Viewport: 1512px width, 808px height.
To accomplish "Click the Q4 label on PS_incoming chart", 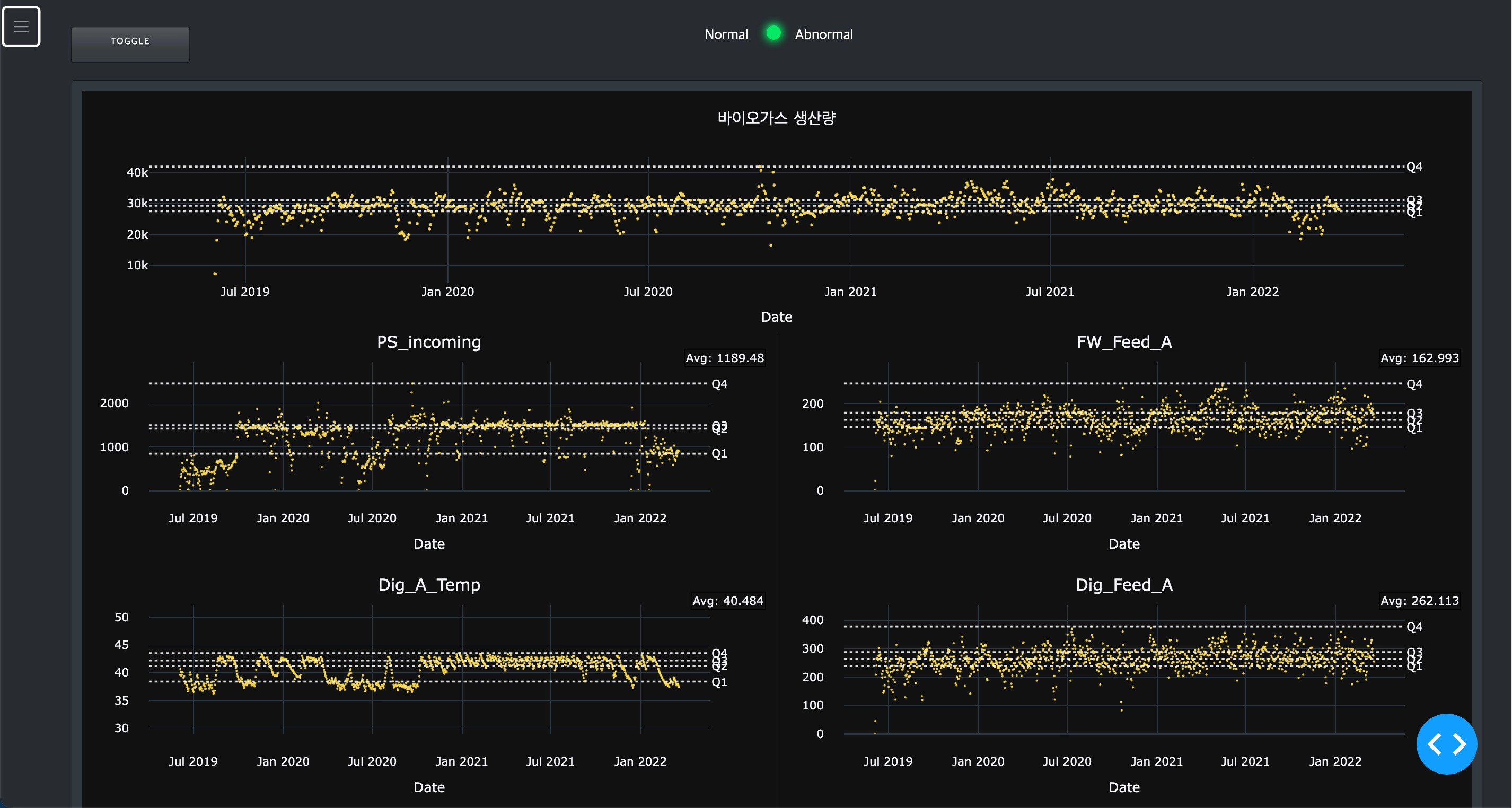I will tap(719, 384).
